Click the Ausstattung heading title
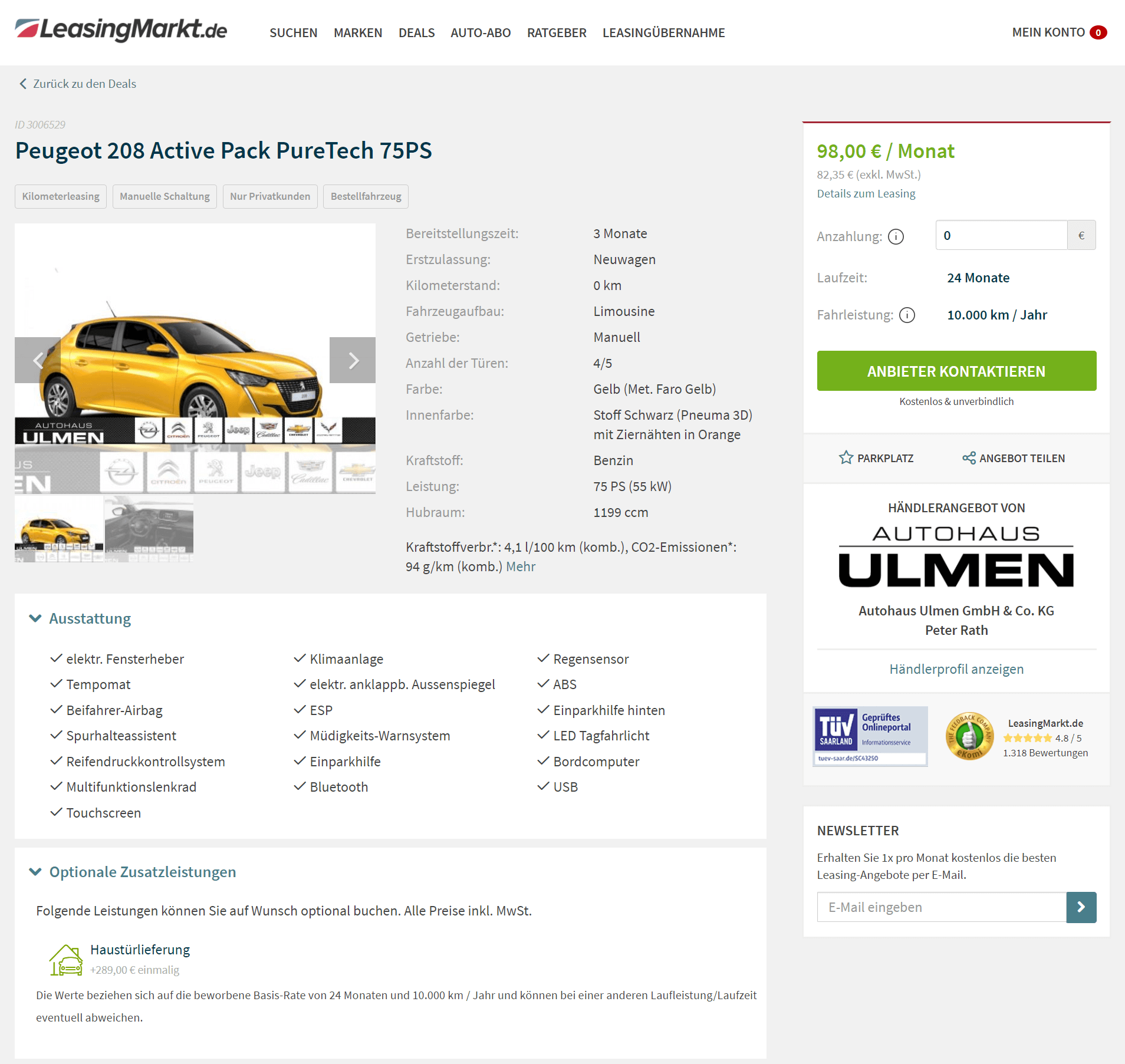Viewport: 1125px width, 1064px height. [x=90, y=618]
